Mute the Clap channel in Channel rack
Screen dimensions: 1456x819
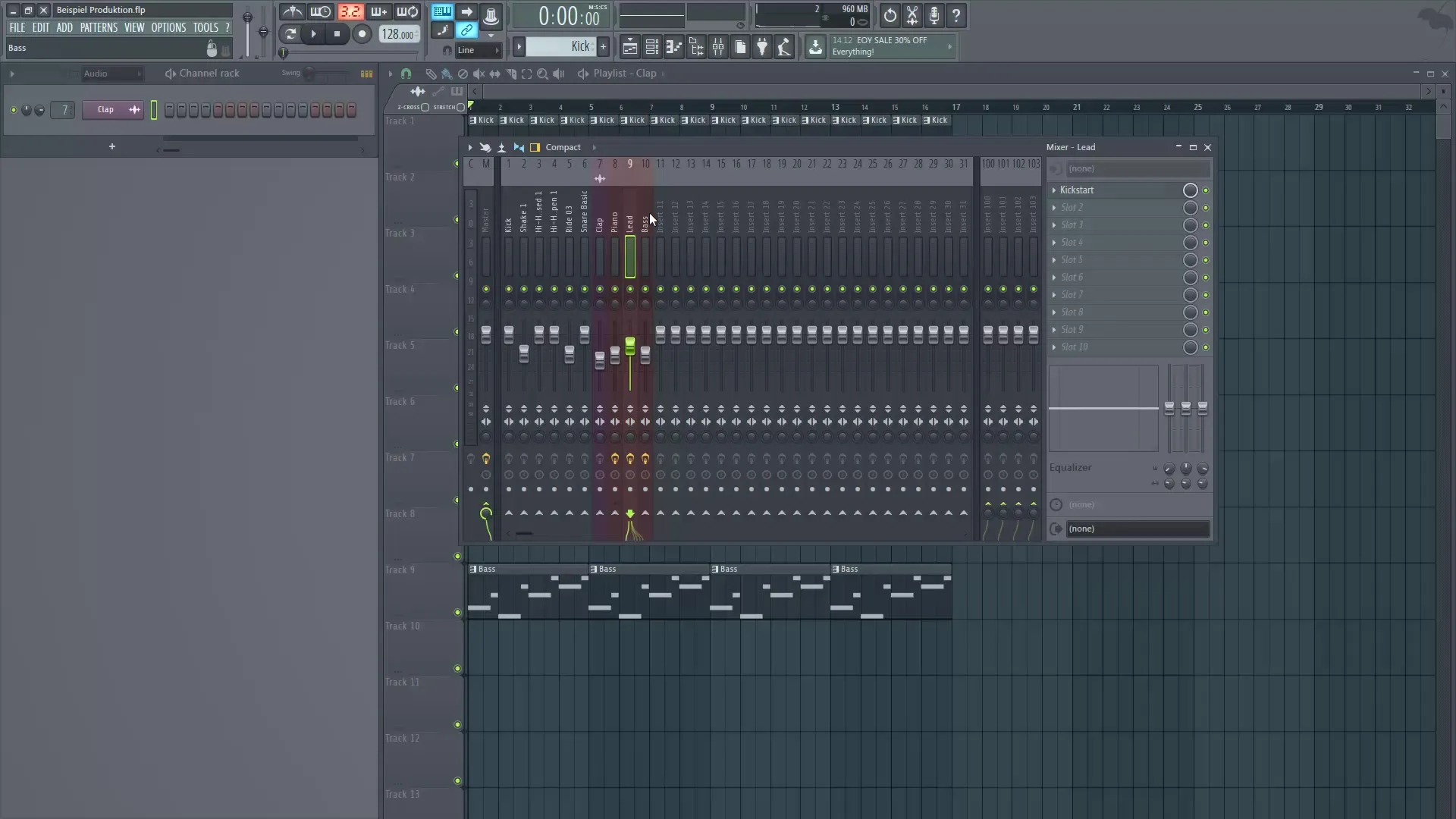point(13,110)
